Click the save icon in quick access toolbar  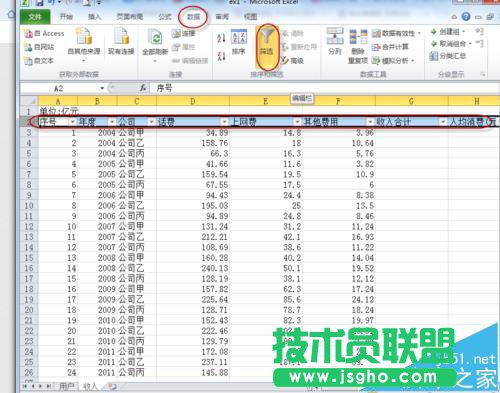click(39, 3)
